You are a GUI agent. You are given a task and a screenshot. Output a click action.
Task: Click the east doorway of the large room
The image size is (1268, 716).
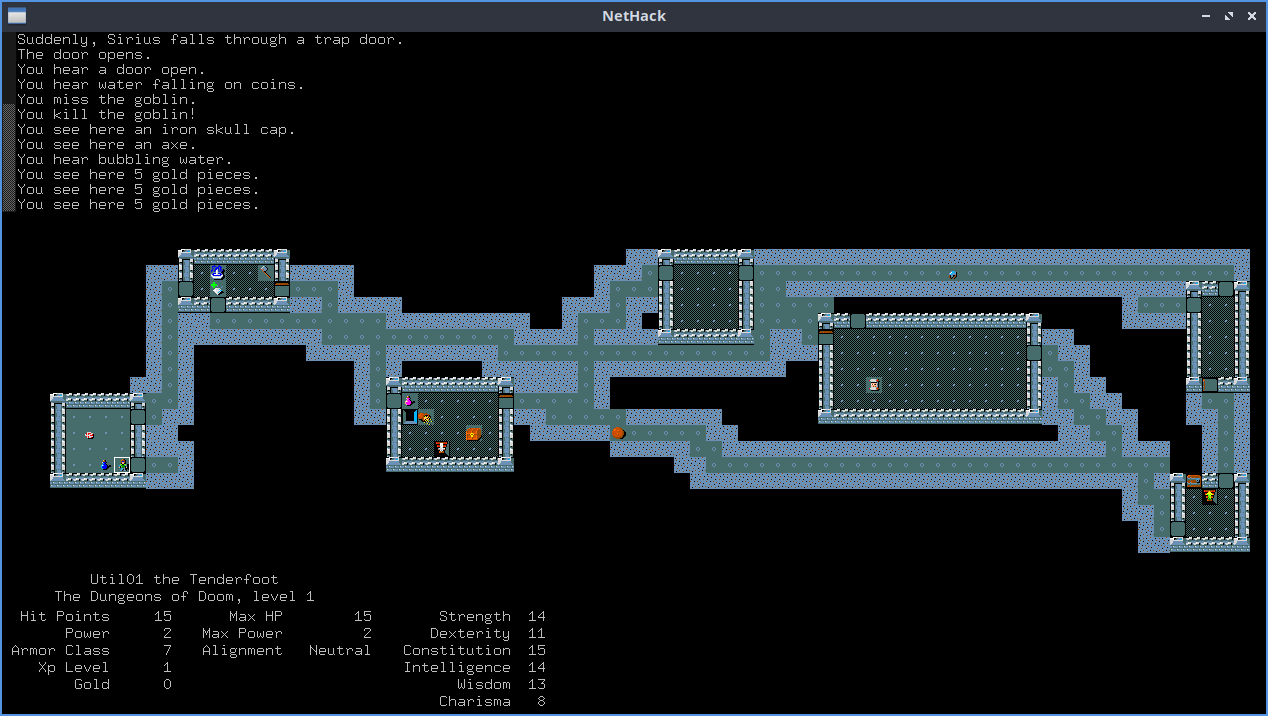[x=1034, y=353]
